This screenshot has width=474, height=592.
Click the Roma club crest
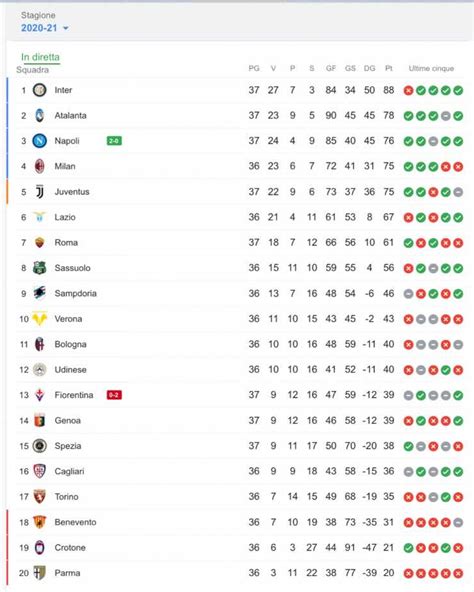40,242
